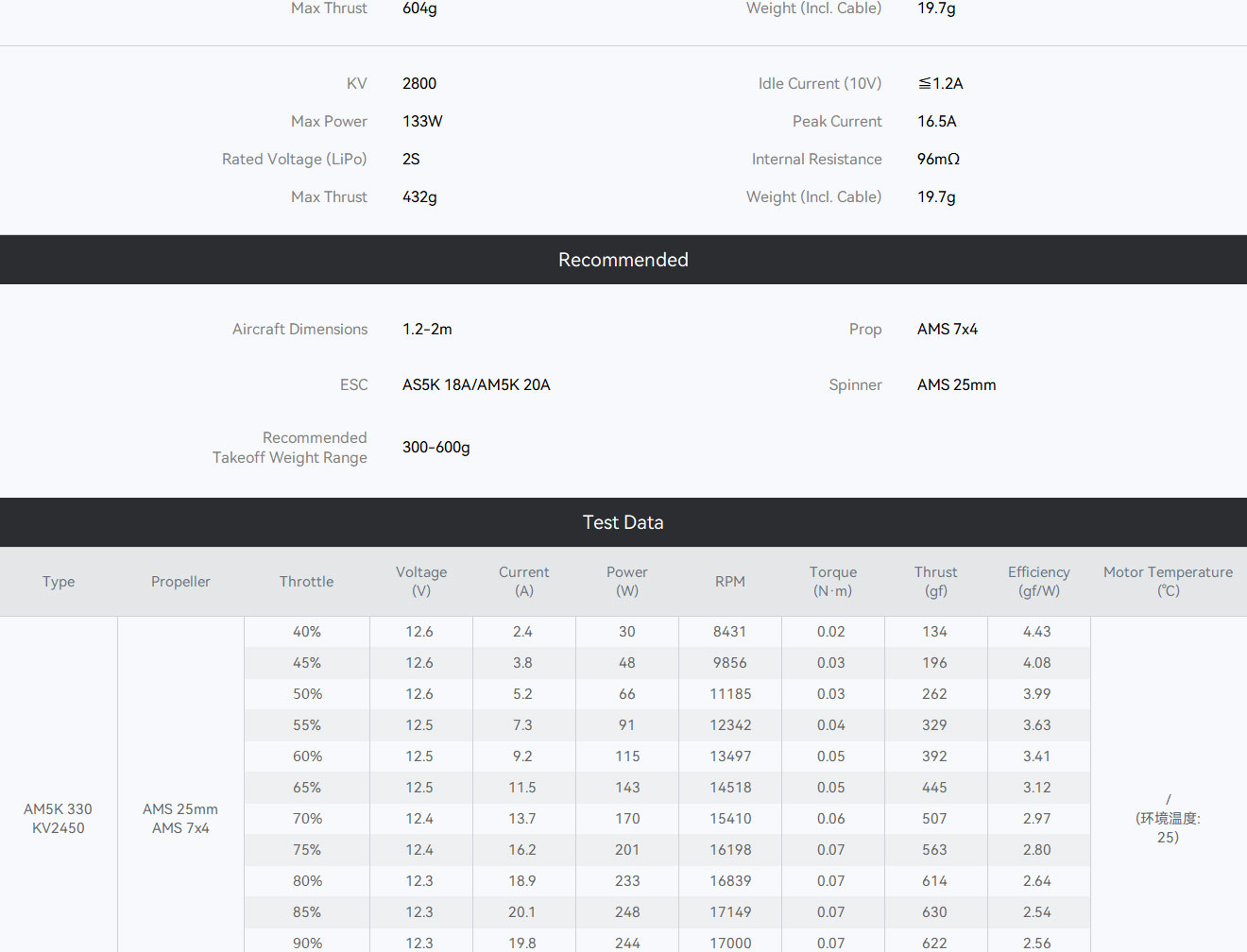Select the 70% throttle cell

(x=307, y=819)
